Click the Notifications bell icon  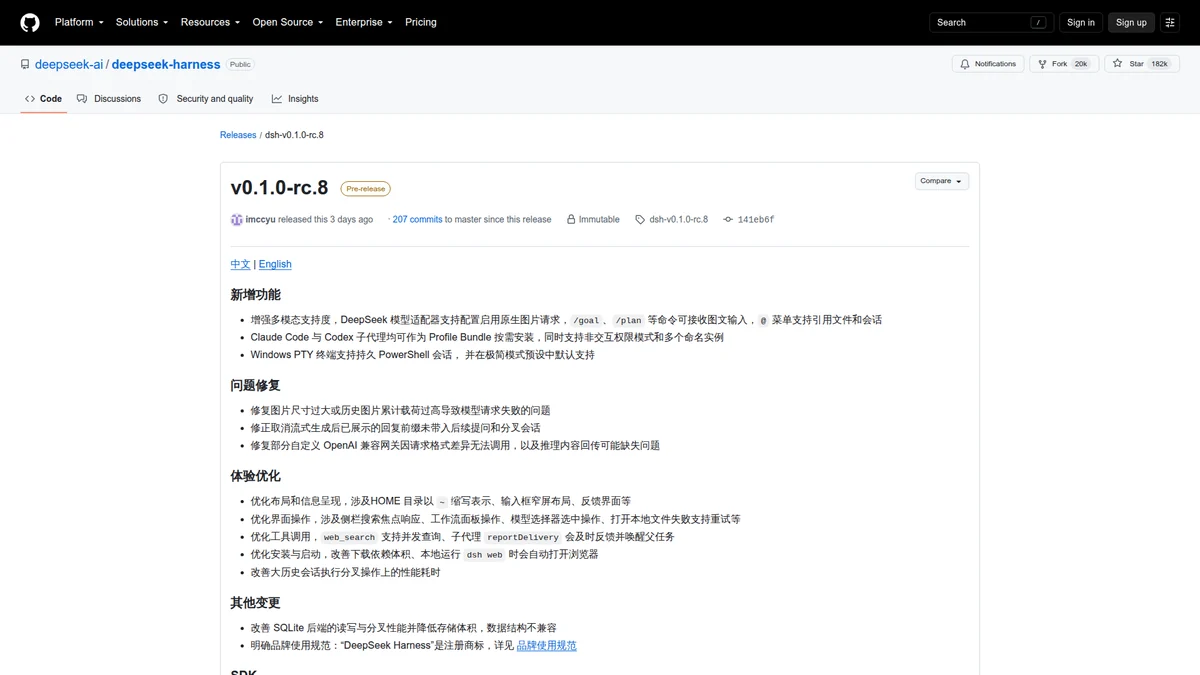coord(965,64)
